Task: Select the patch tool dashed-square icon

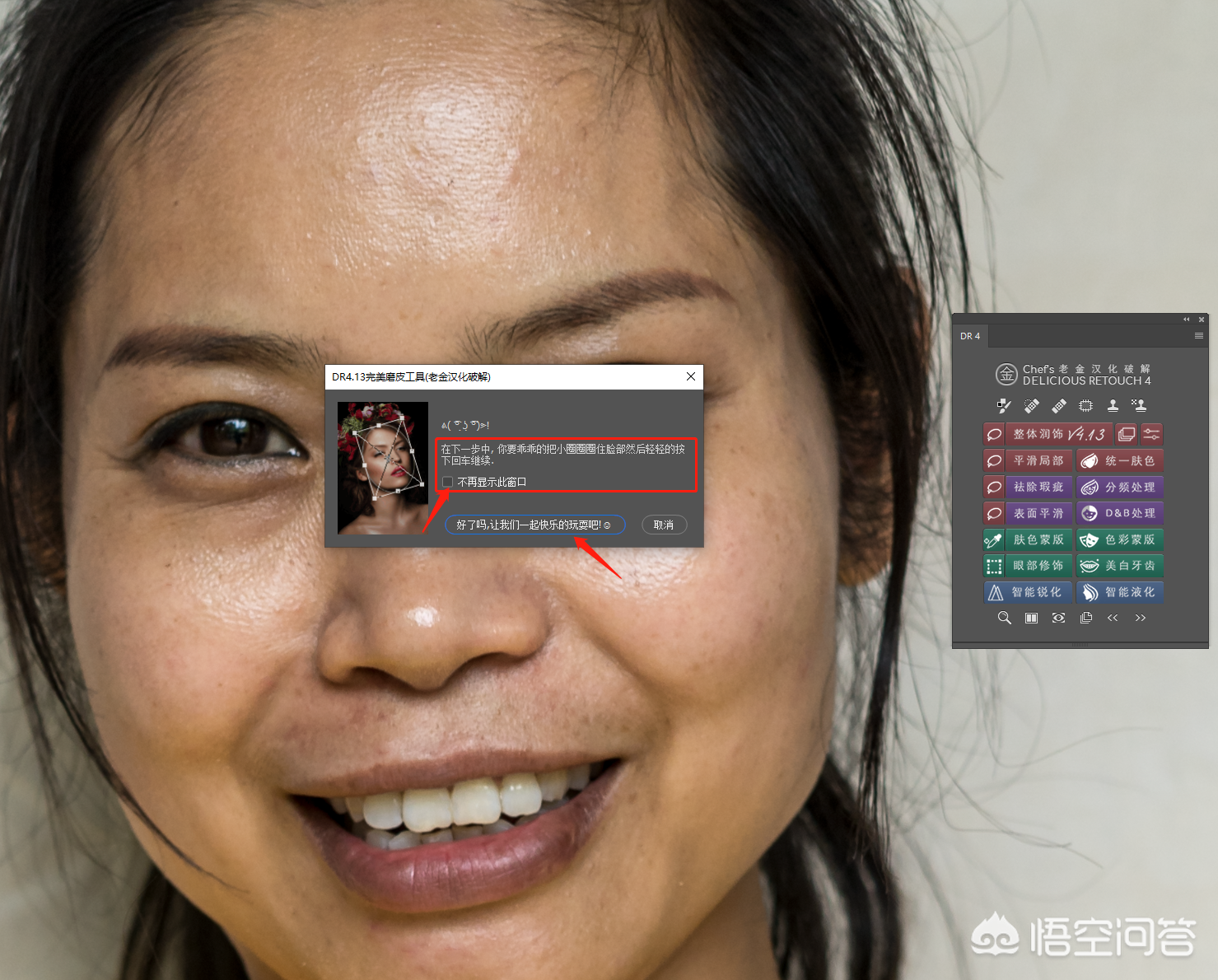Action: tap(1086, 405)
